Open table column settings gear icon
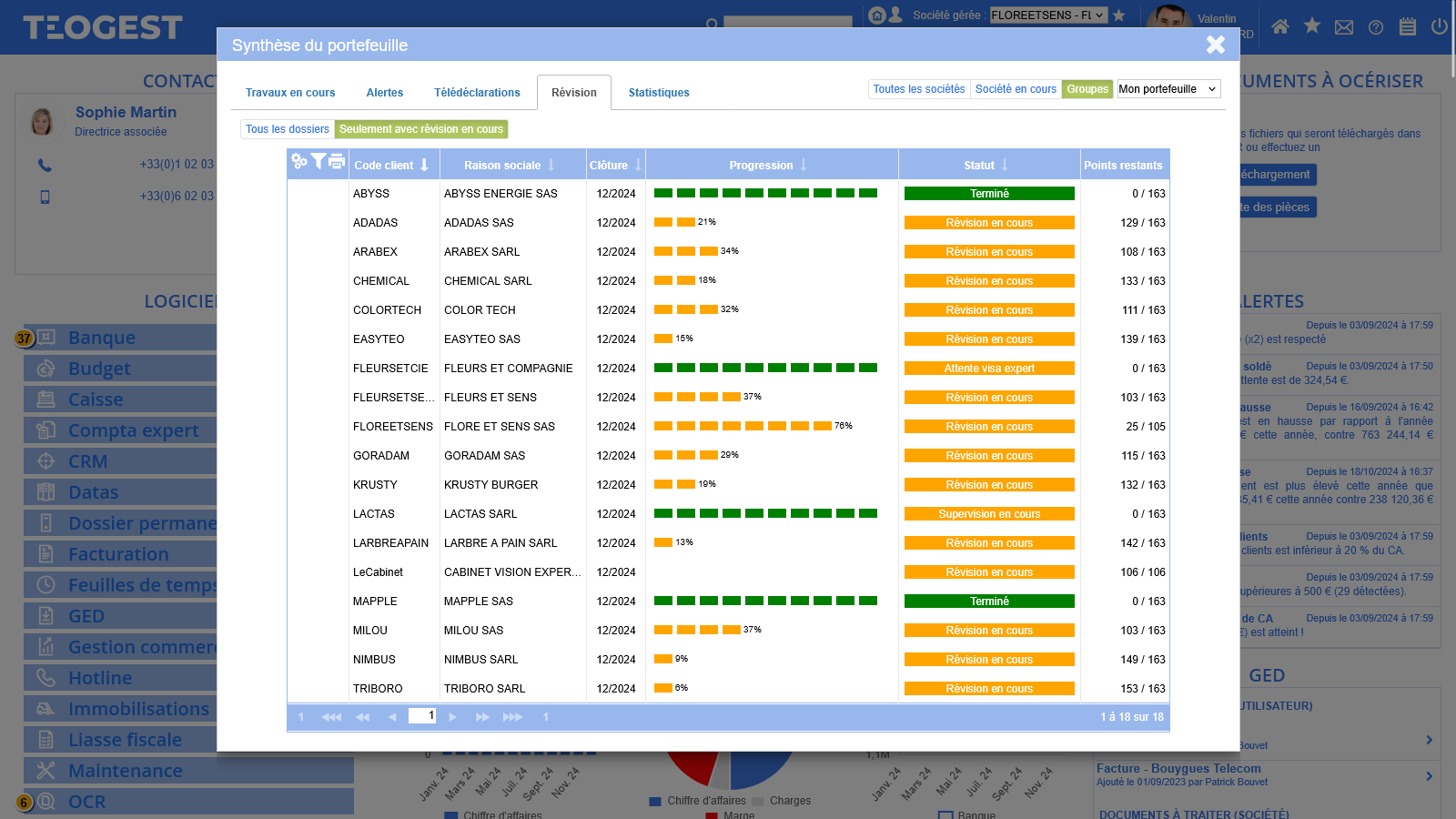The height and width of the screenshot is (819, 1456). 298,162
